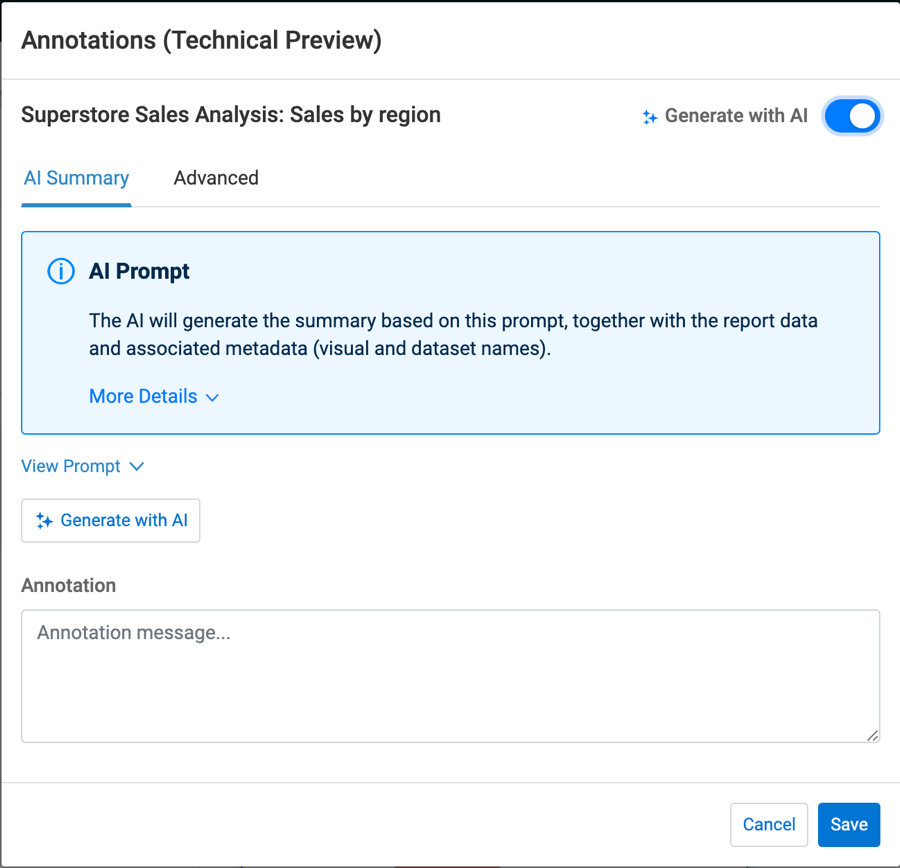Click the Annotations (Technical Preview) dialog title
The width and height of the screenshot is (900, 868).
201,40
